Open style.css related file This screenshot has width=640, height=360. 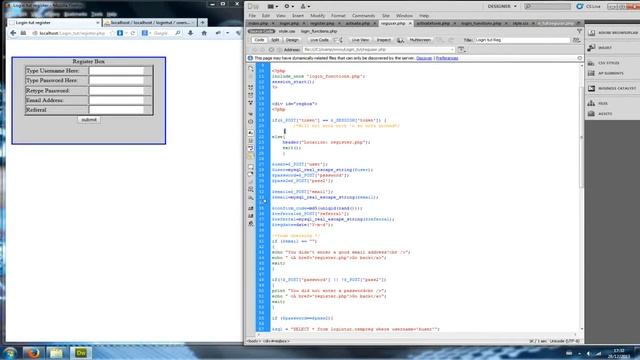coord(287,31)
